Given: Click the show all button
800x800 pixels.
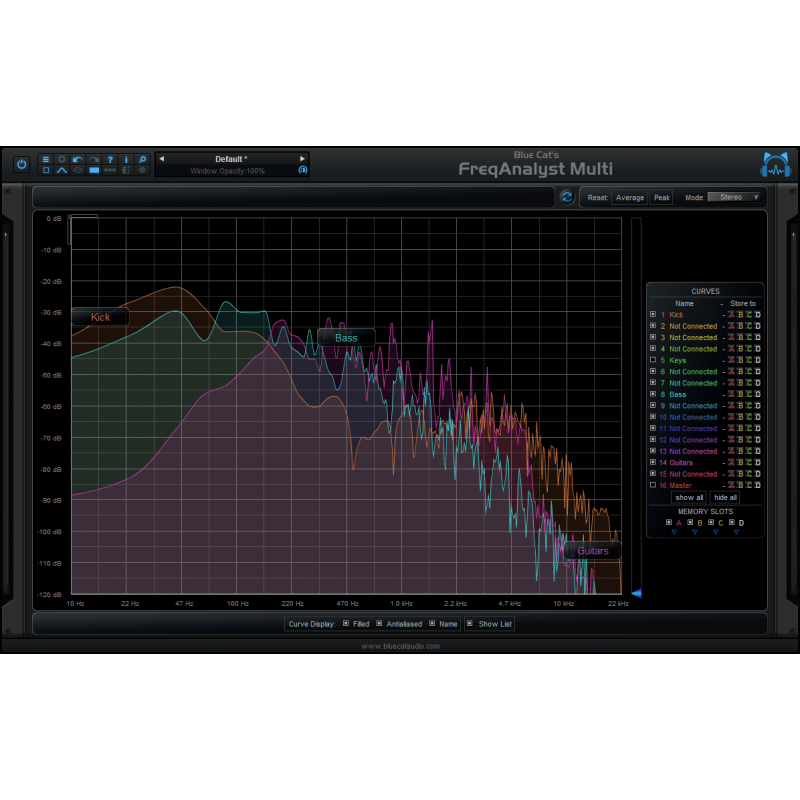Looking at the screenshot, I should 688,497.
